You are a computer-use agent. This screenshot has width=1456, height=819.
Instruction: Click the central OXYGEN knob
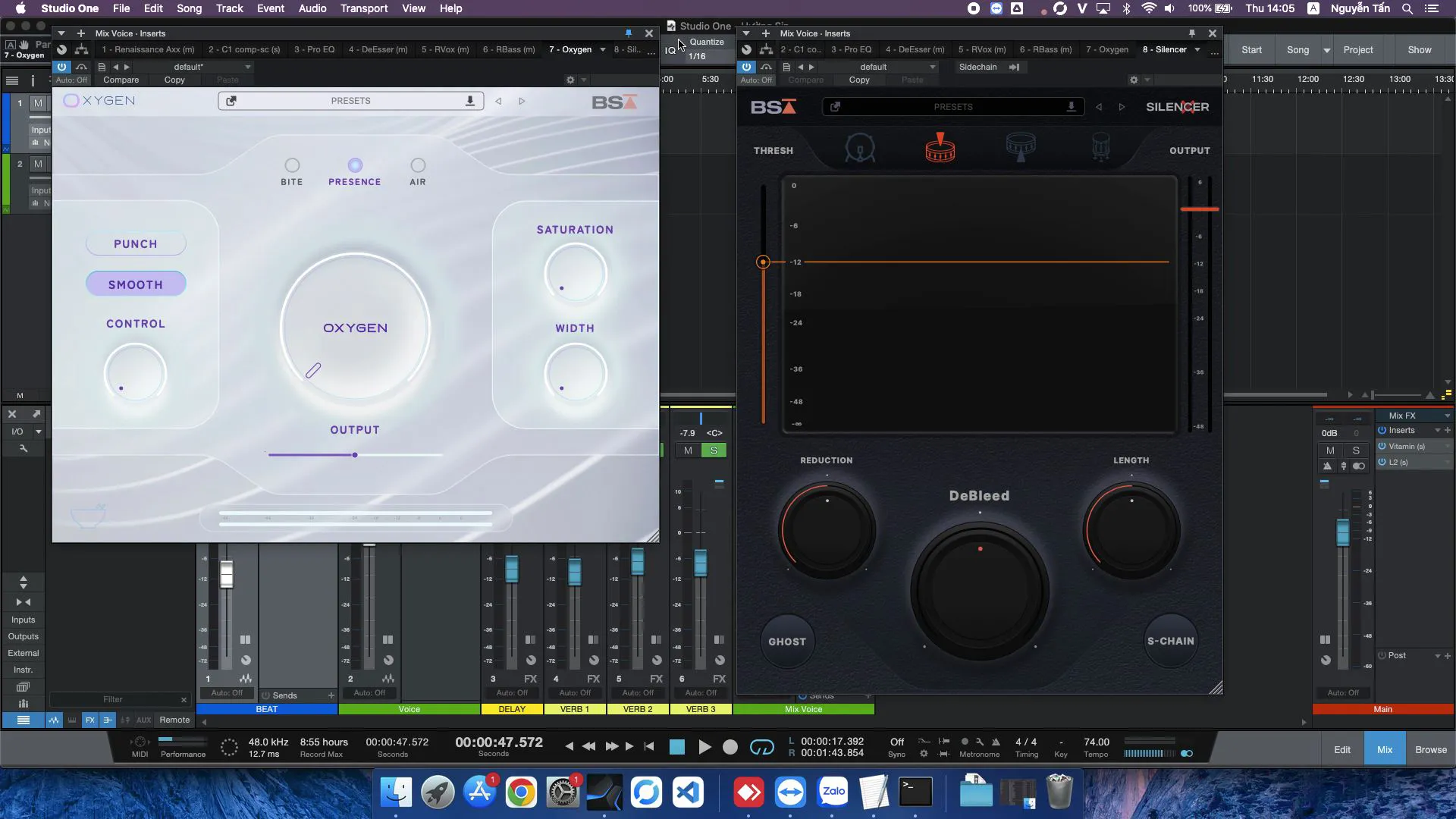355,328
